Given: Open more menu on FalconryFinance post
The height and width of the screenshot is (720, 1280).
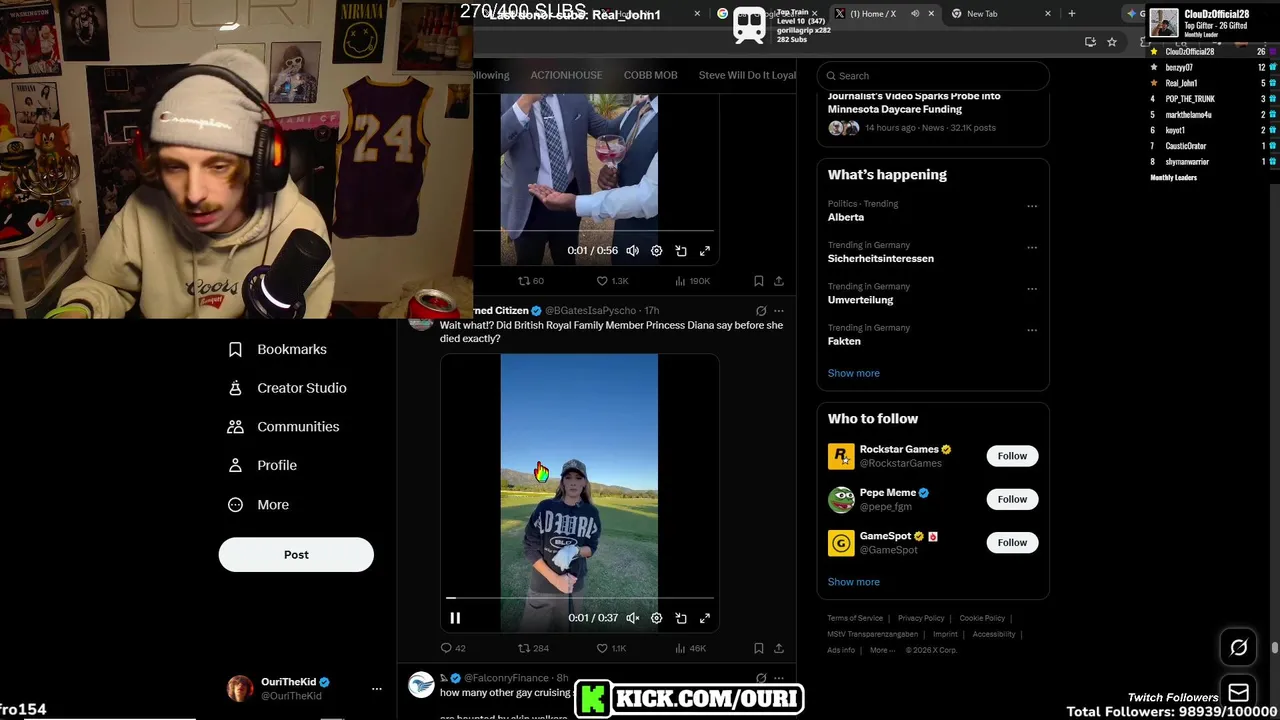Looking at the screenshot, I should (x=779, y=678).
